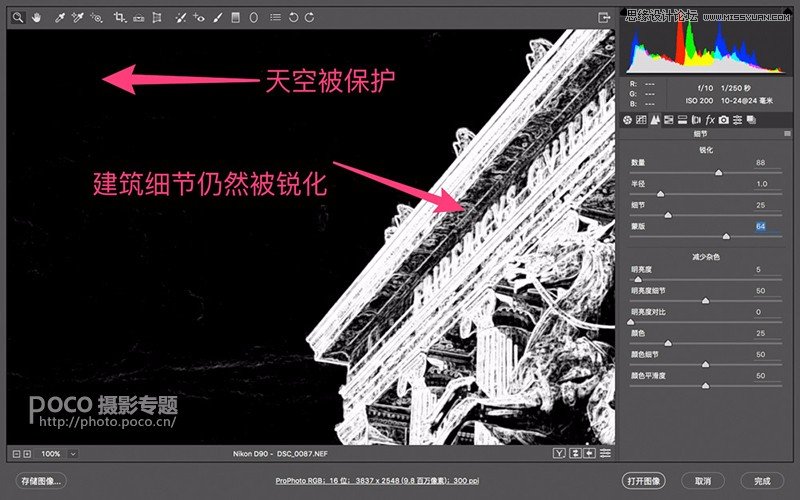
Task: Copy current settings to before
Action: pos(589,453)
